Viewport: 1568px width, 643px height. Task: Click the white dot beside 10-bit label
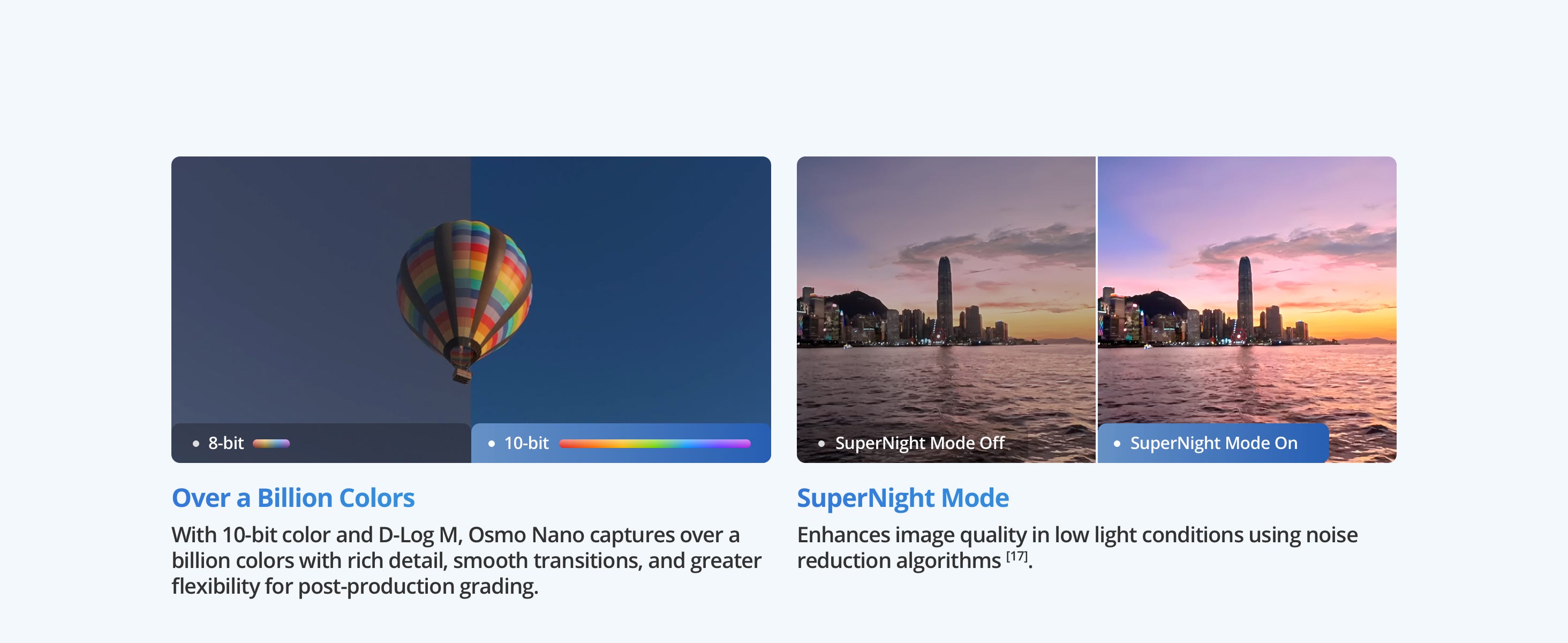(x=491, y=443)
